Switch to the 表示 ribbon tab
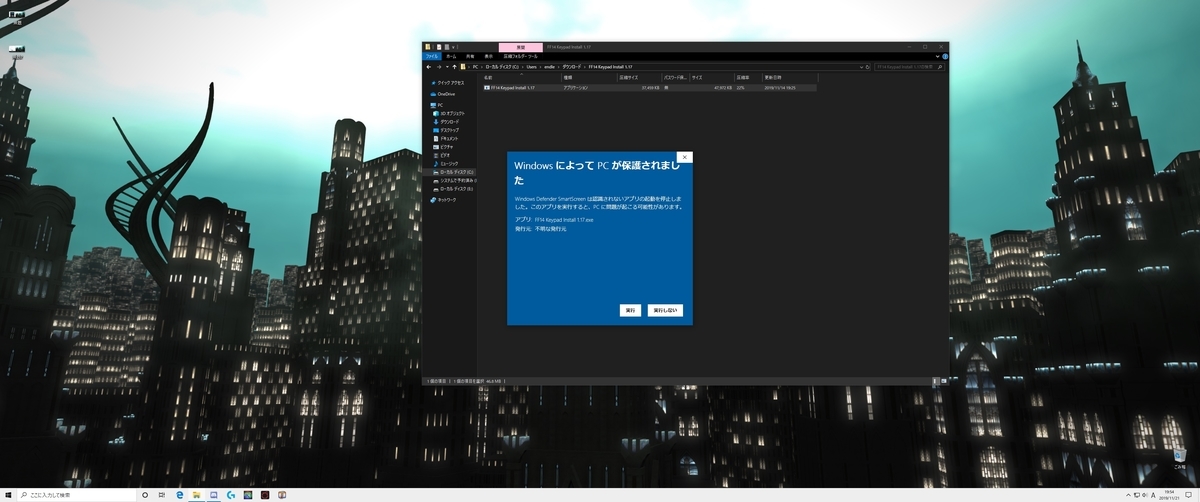This screenshot has height=502, width=1200. pos(488,56)
